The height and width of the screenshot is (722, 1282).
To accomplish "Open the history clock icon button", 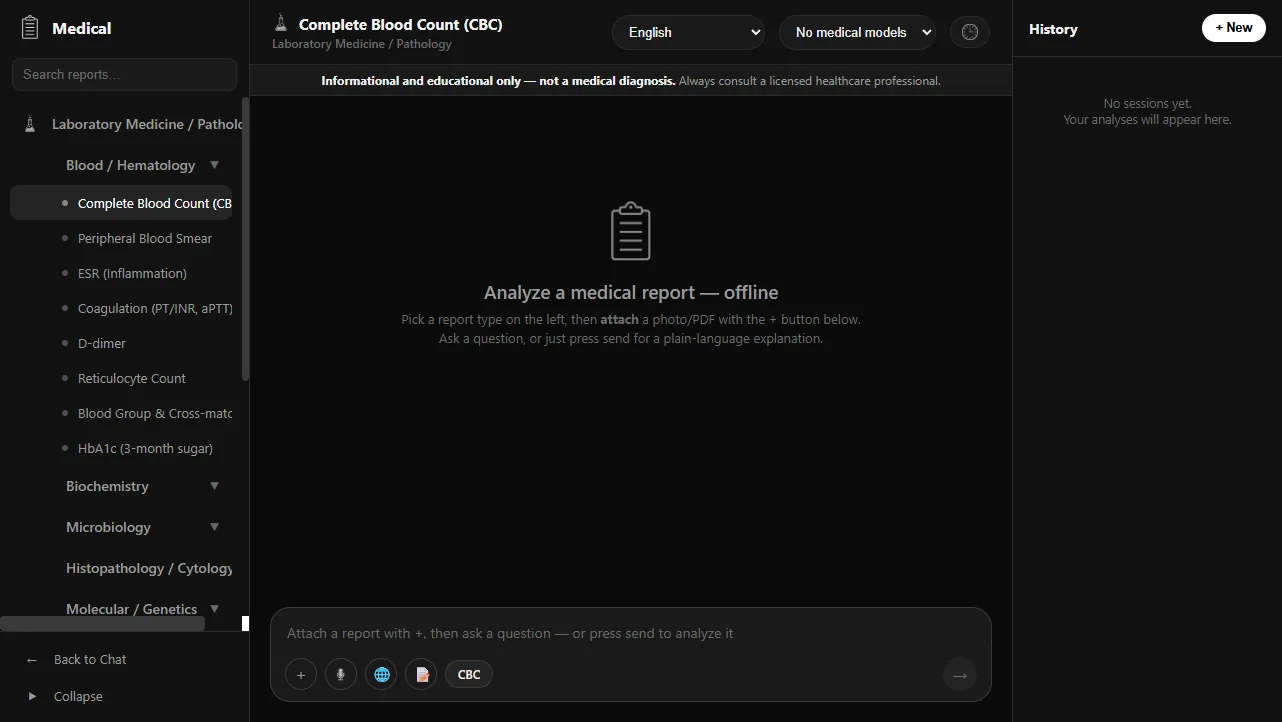I will point(970,32).
